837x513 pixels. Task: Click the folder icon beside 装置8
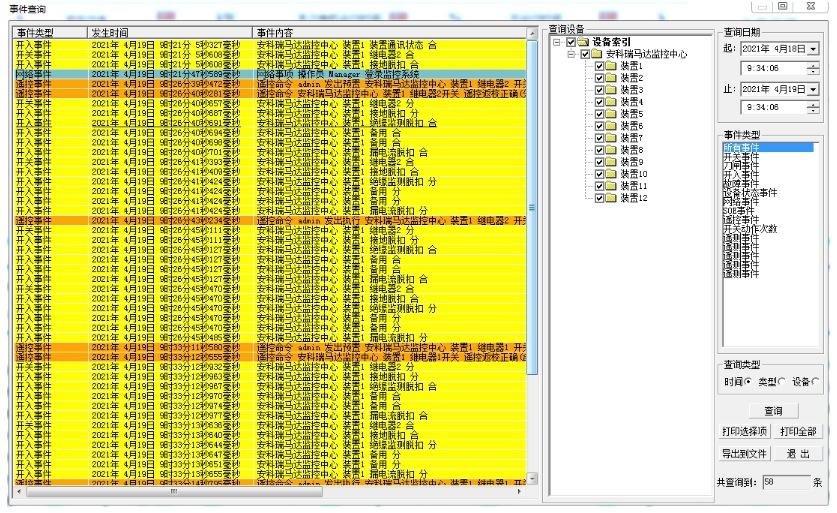(611, 150)
